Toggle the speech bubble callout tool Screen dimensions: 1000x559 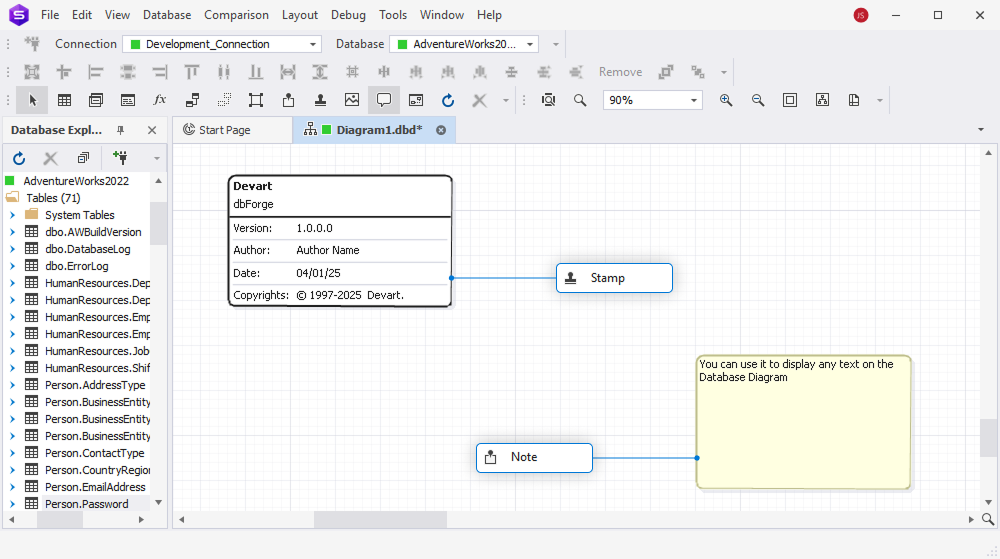(x=384, y=100)
